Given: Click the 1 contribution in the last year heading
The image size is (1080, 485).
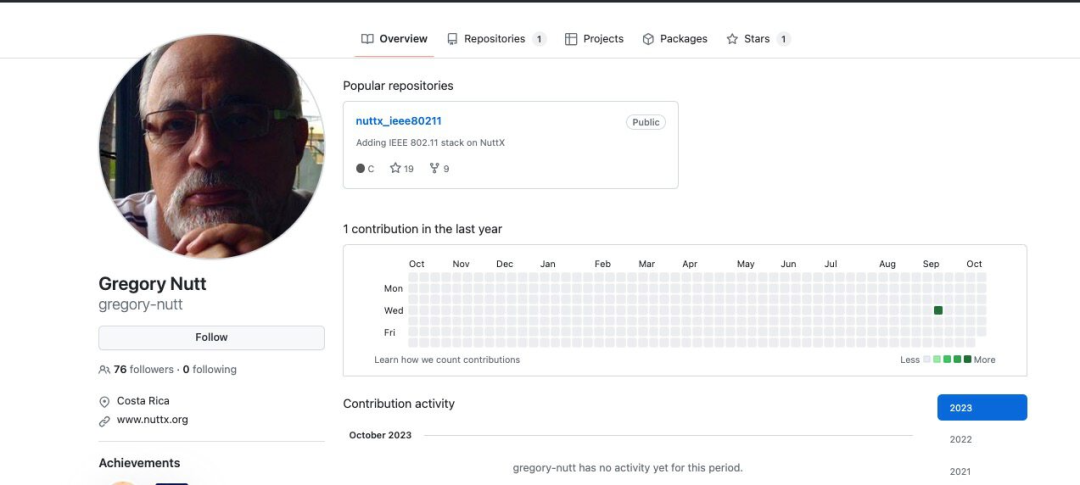Looking at the screenshot, I should [x=422, y=229].
